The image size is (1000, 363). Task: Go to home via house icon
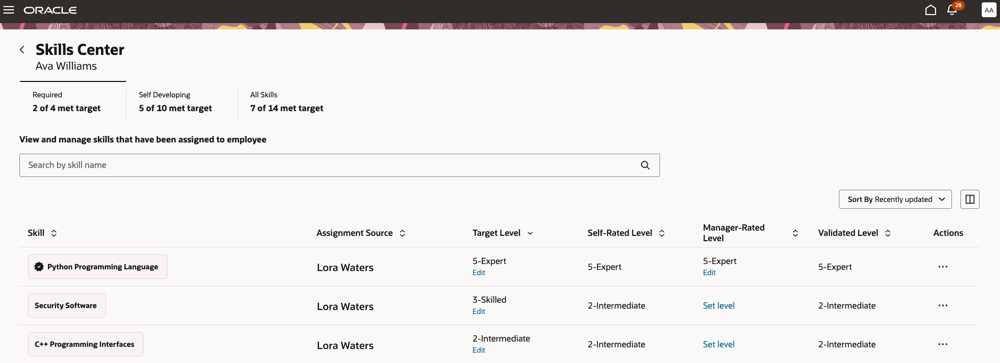pyautogui.click(x=930, y=10)
